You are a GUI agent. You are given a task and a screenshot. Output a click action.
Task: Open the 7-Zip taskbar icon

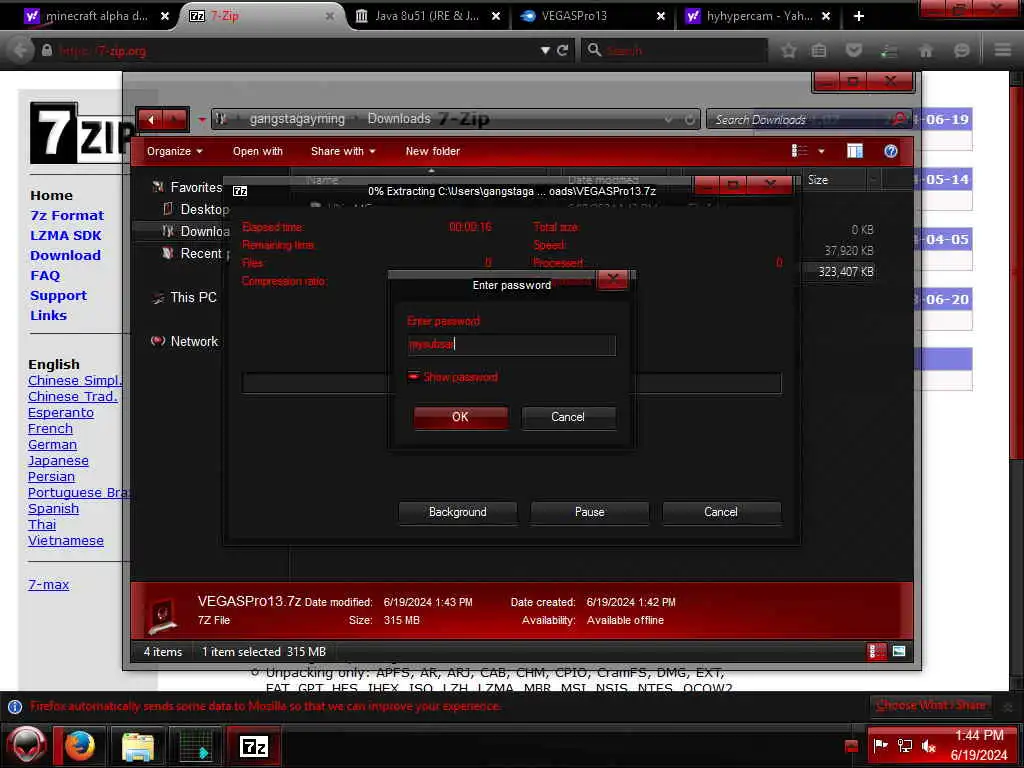click(x=253, y=746)
